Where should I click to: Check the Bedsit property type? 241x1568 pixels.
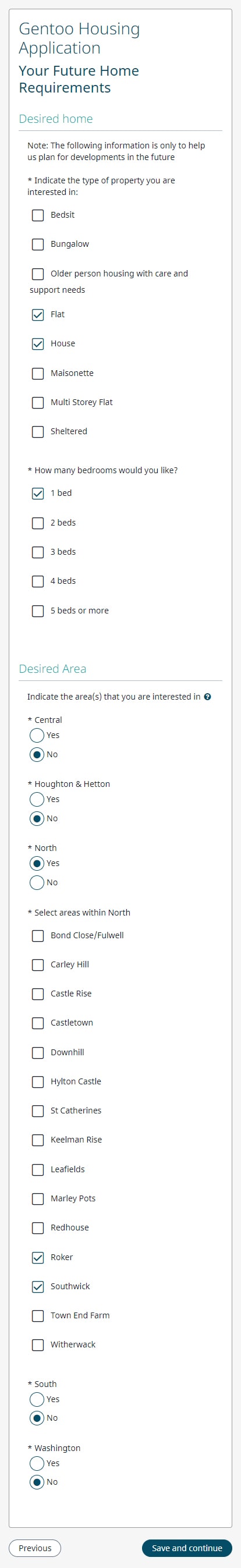coord(38,215)
